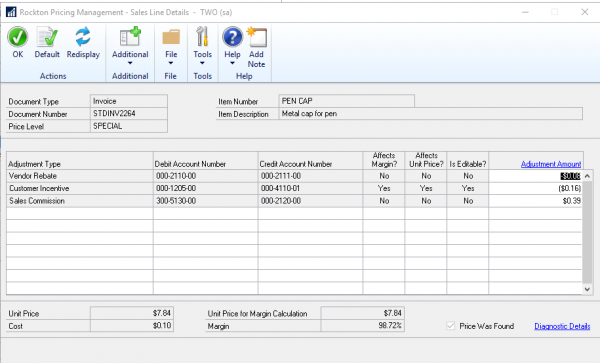Click Sales Commission Affects Unit Price No cell
Viewport: 600px width, 363px height.
[426, 201]
